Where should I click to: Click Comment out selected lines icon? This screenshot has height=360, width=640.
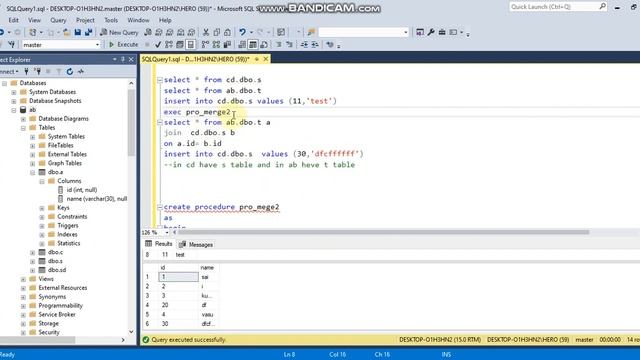coord(279,44)
